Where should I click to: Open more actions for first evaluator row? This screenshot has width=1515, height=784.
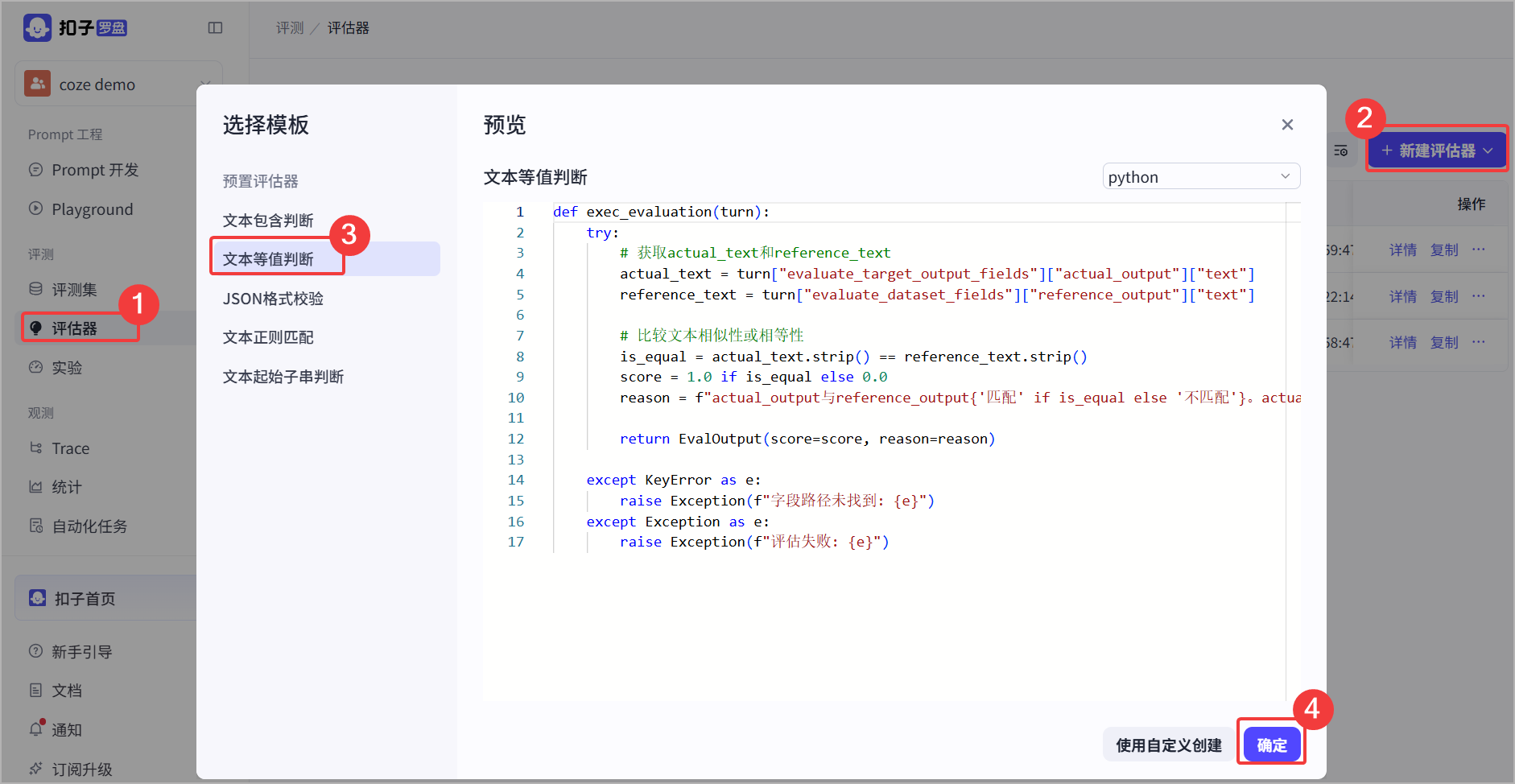point(1478,250)
